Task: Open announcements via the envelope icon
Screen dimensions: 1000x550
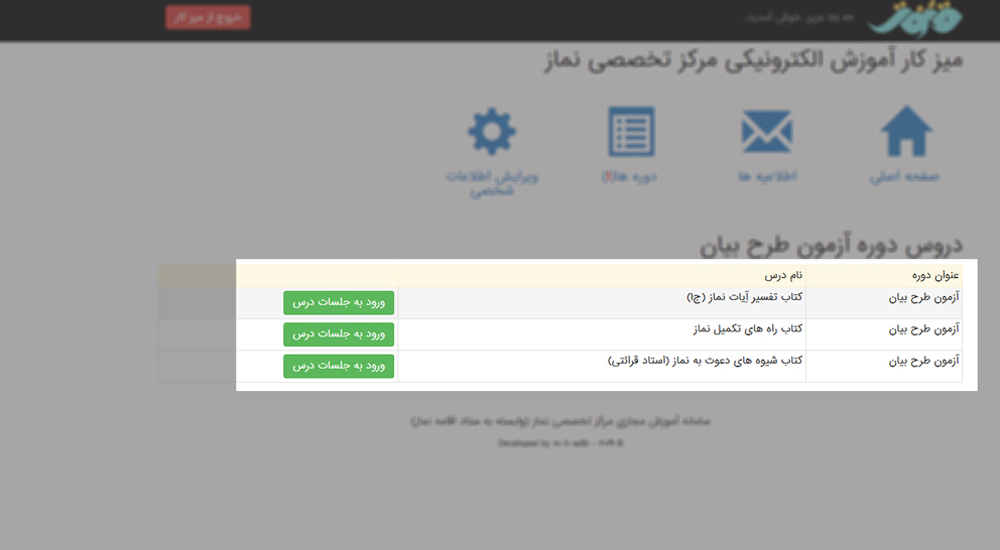Action: click(766, 132)
